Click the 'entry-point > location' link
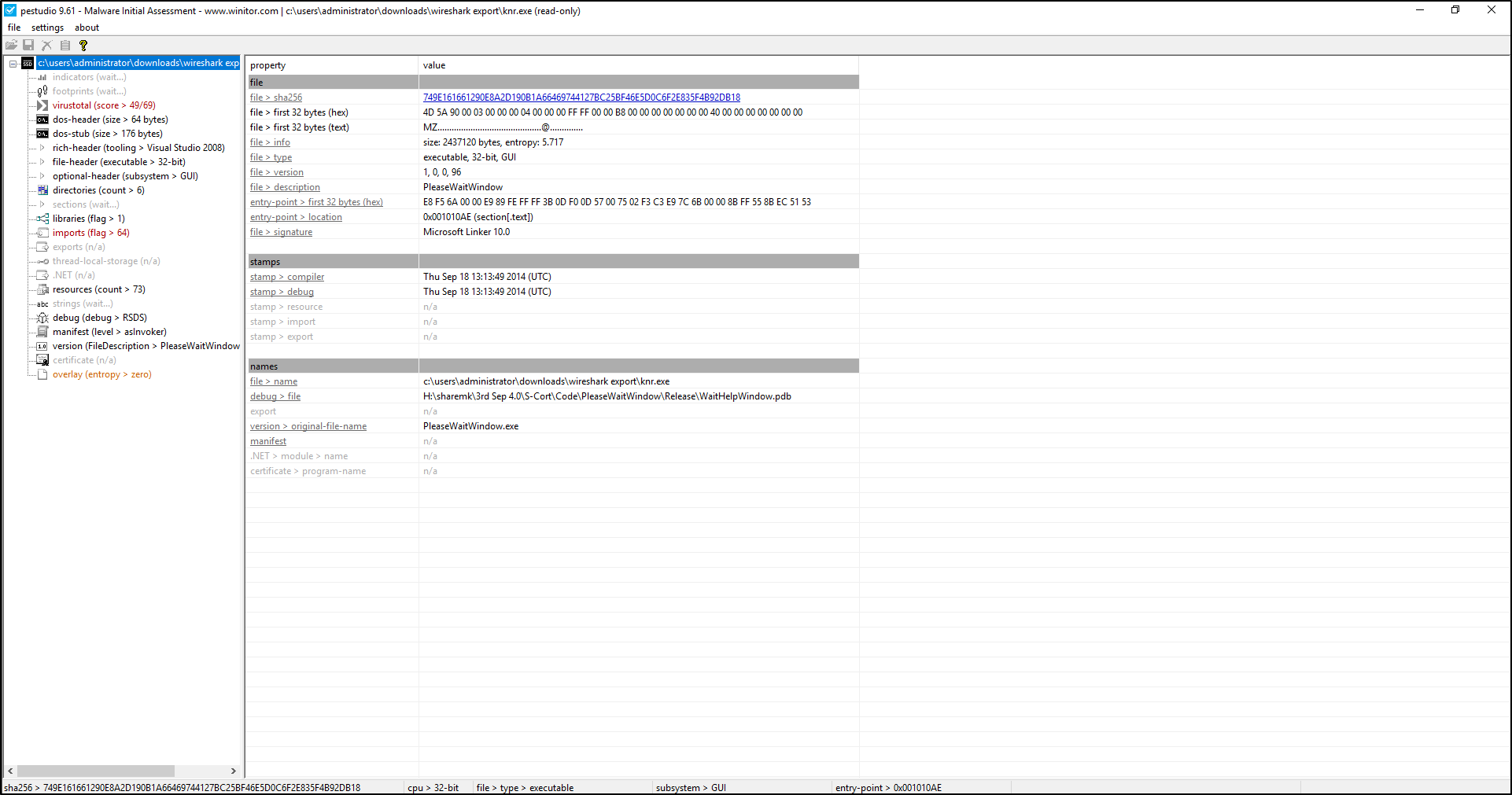Viewport: 1512px width, 795px height. [x=296, y=217]
